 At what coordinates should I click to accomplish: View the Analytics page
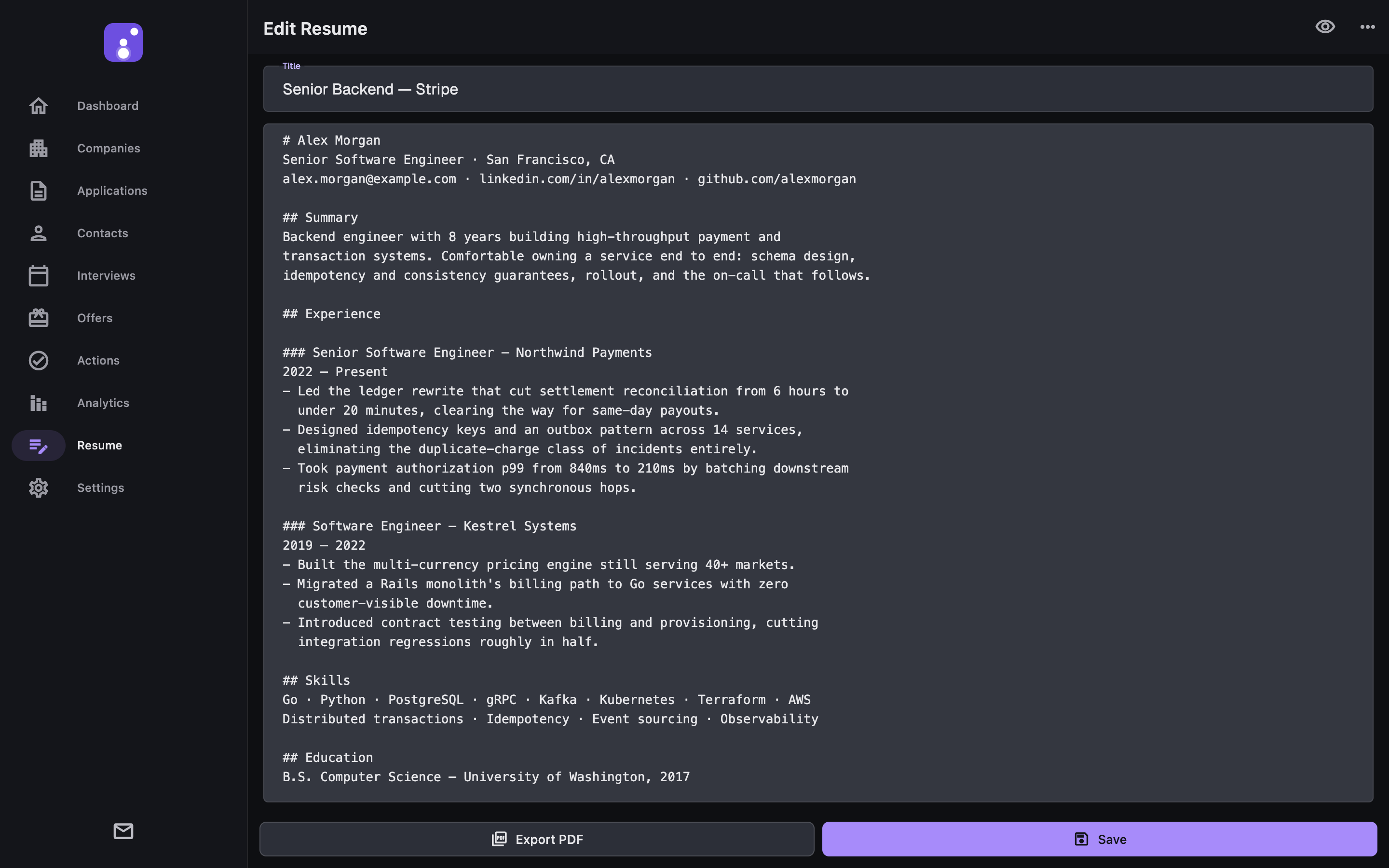tap(103, 403)
